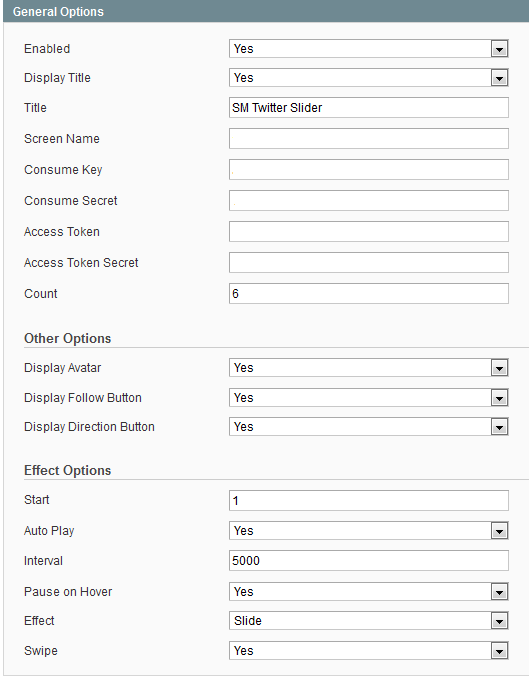This screenshot has width=529, height=676.
Task: Open the Display Follow Button dropdown
Action: 369,398
